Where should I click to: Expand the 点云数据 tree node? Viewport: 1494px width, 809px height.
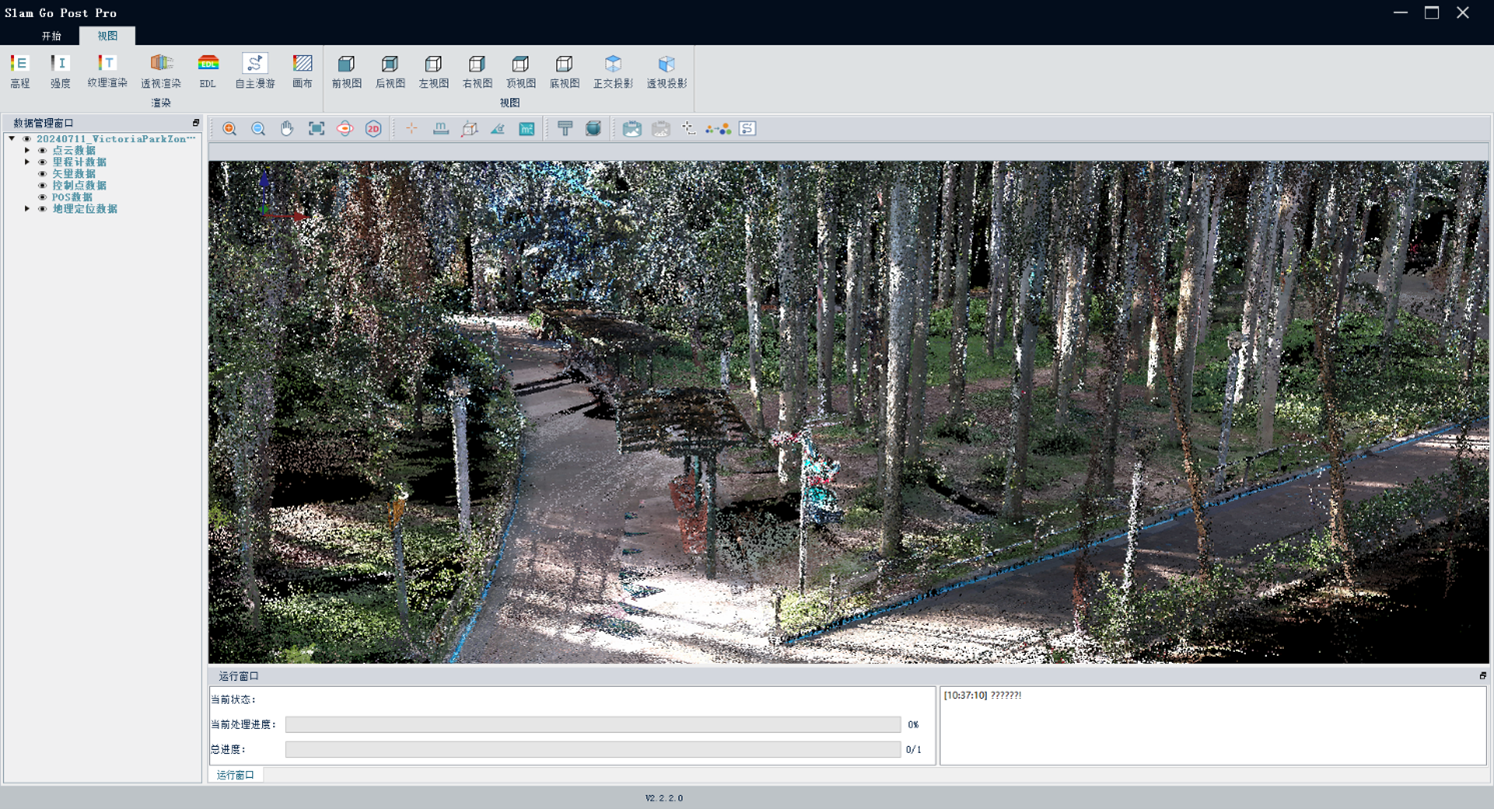pyautogui.click(x=27, y=150)
